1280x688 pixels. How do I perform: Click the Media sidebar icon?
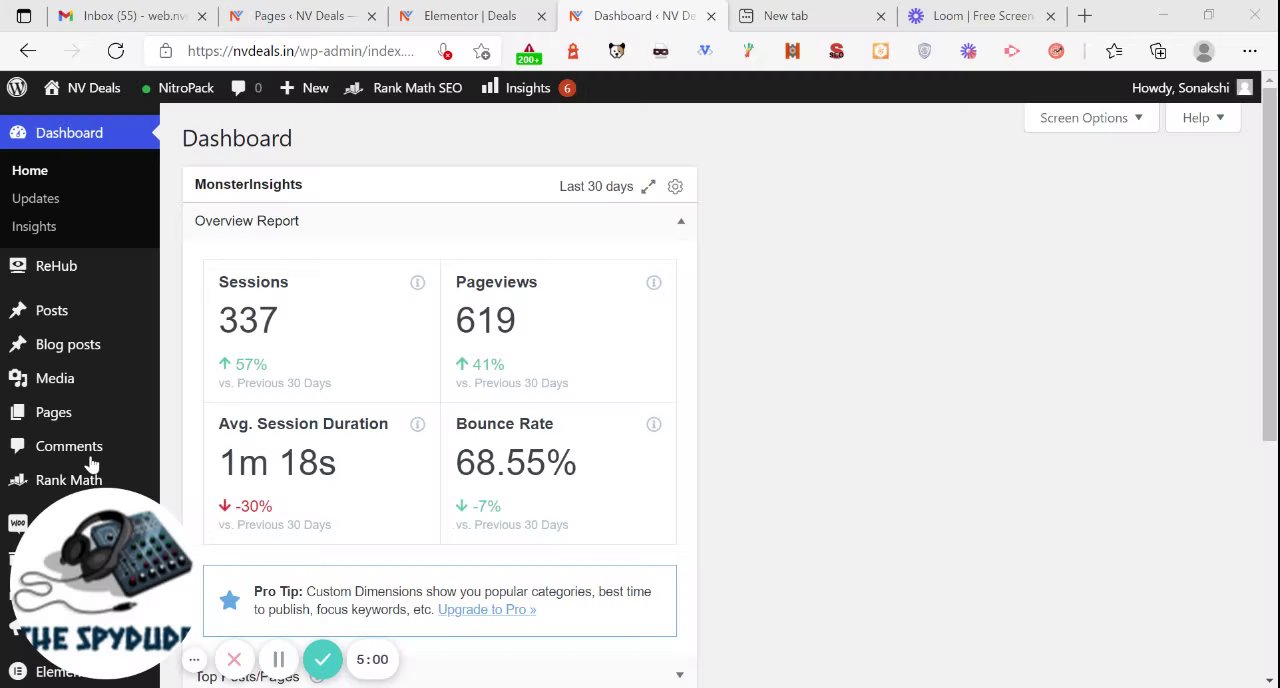pyautogui.click(x=18, y=378)
